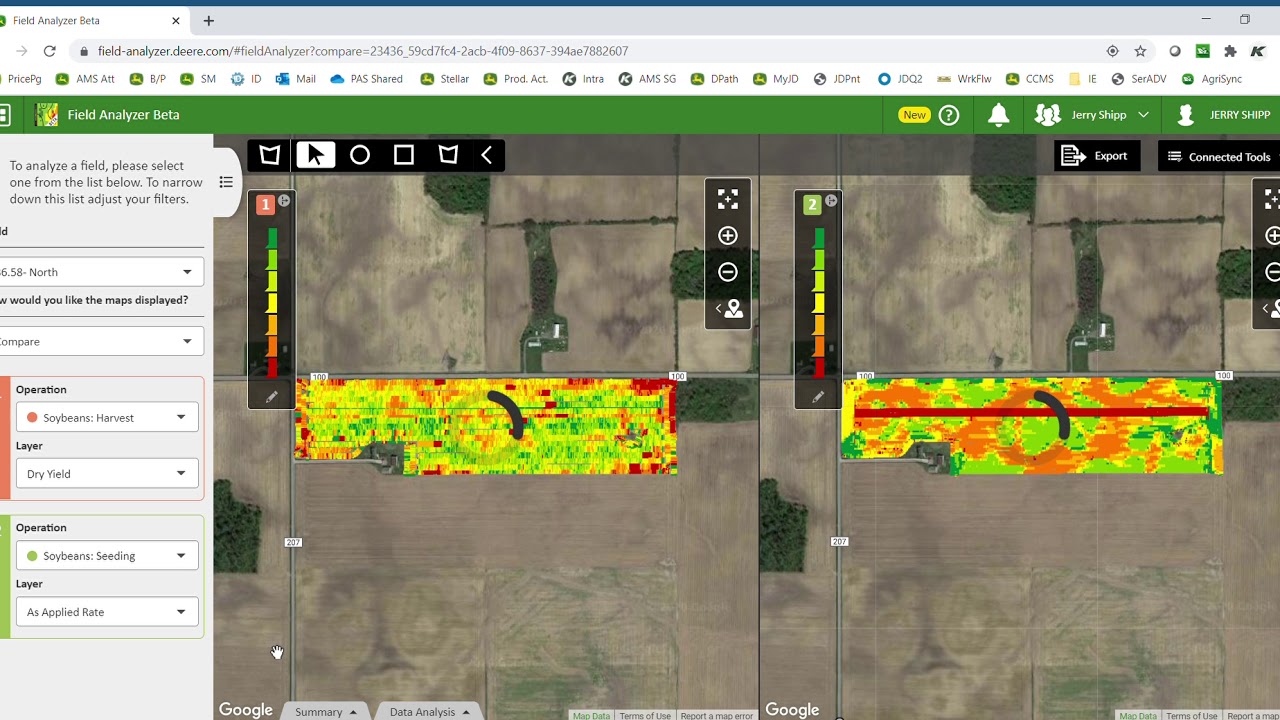
Task: Click the field boundary tool at toolbar start
Action: [x=270, y=155]
